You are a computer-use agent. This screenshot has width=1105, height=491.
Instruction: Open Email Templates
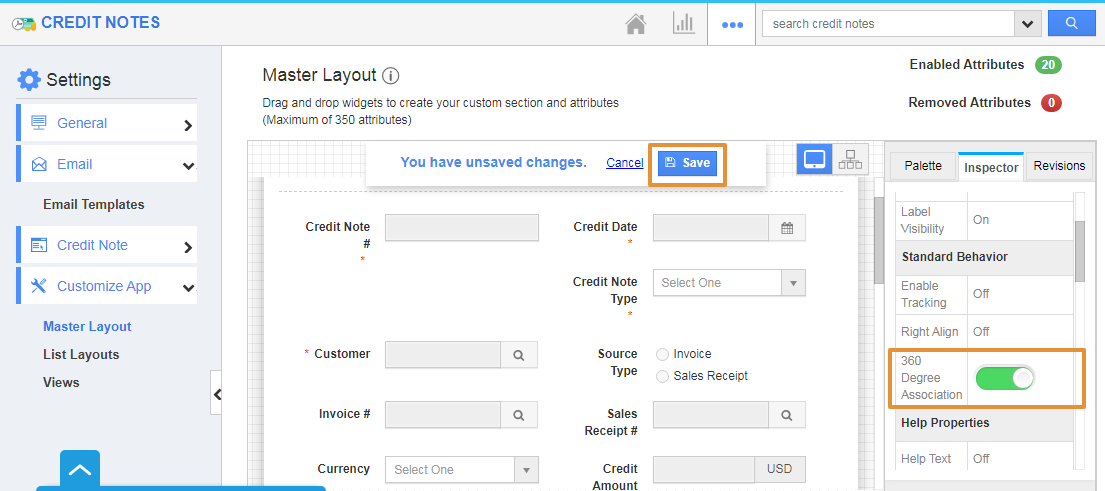(94, 204)
